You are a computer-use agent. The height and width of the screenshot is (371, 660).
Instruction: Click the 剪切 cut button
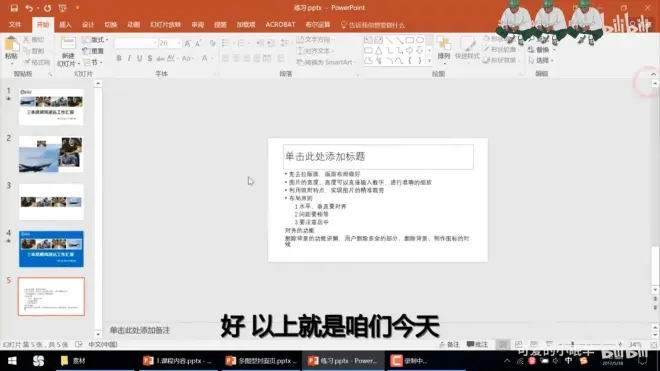coord(34,40)
